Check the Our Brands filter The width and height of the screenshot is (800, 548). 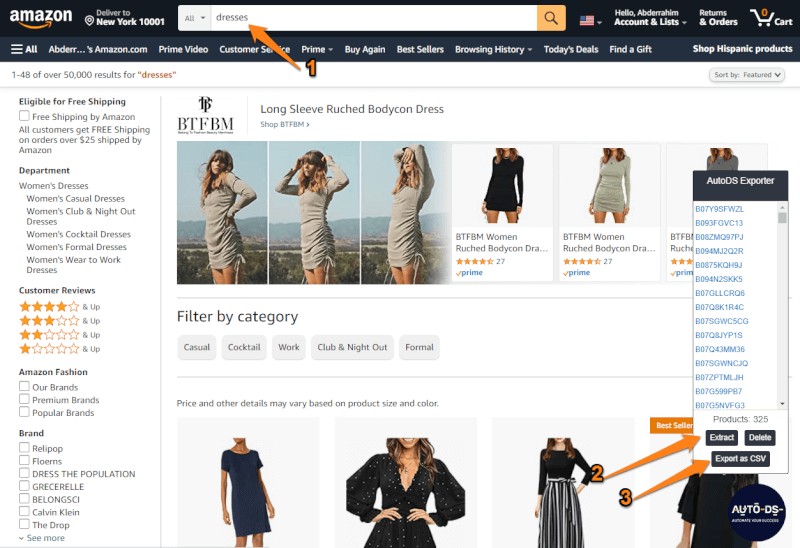[24, 386]
